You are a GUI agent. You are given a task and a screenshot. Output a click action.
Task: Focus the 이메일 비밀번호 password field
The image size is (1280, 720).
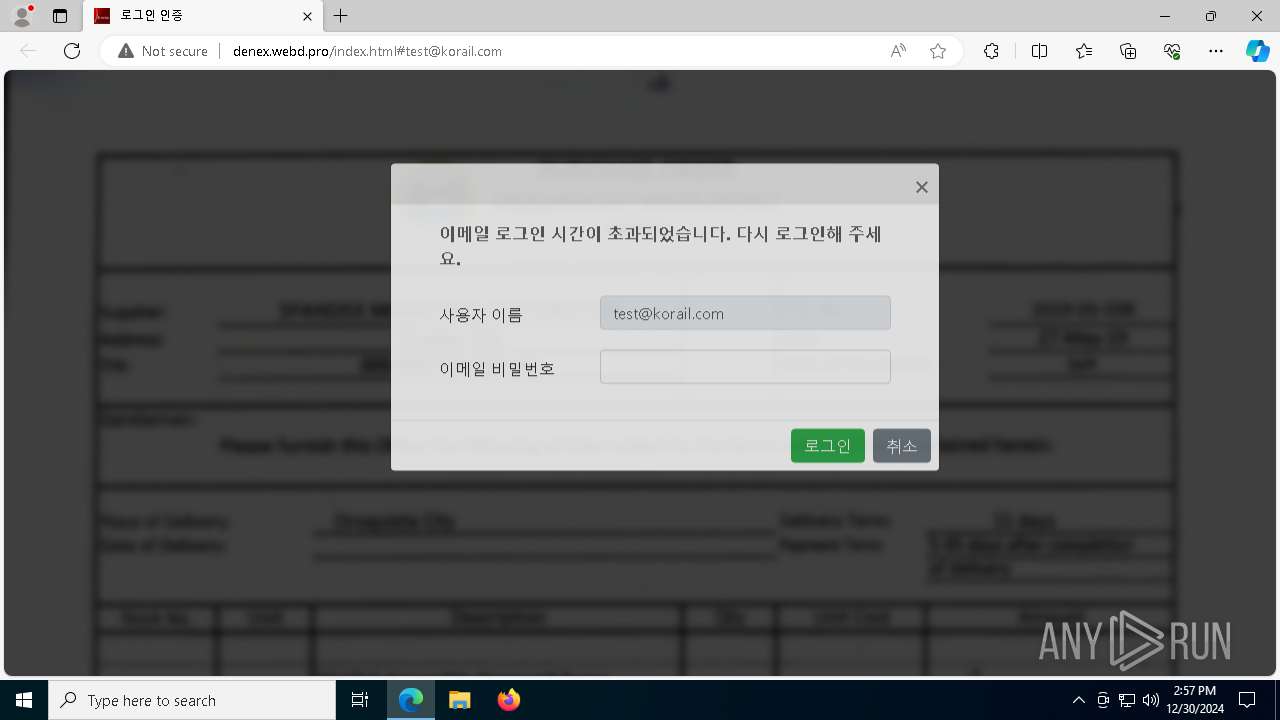click(x=745, y=367)
